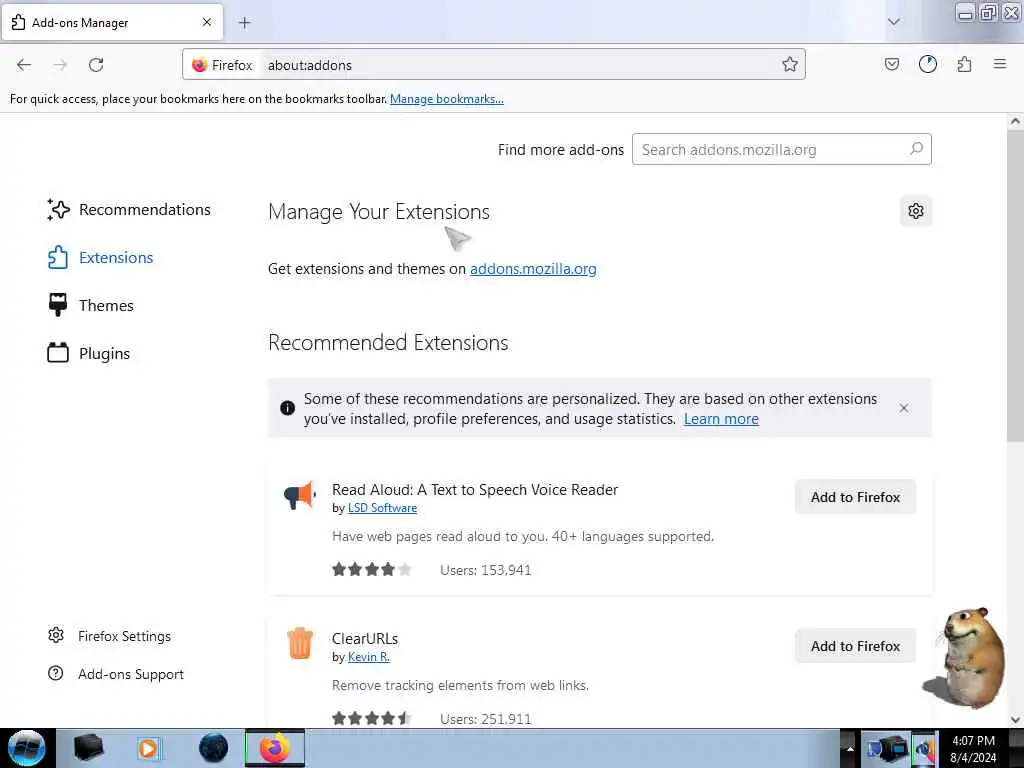This screenshot has width=1024, height=768.
Task: Add ClearURLs extension to Firefox
Action: [855, 646]
